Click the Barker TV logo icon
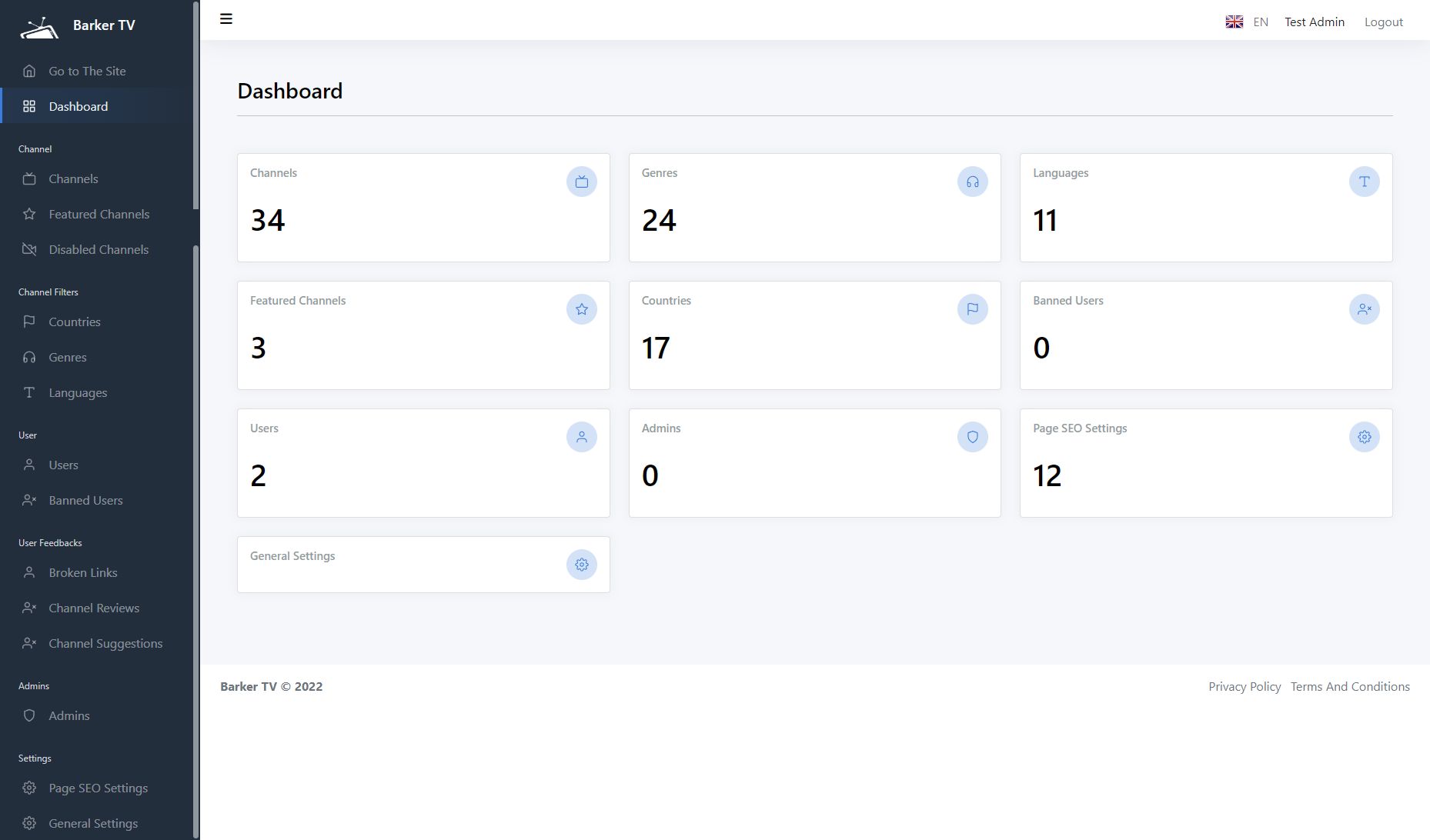Viewport: 1430px width, 840px height. 39,28
